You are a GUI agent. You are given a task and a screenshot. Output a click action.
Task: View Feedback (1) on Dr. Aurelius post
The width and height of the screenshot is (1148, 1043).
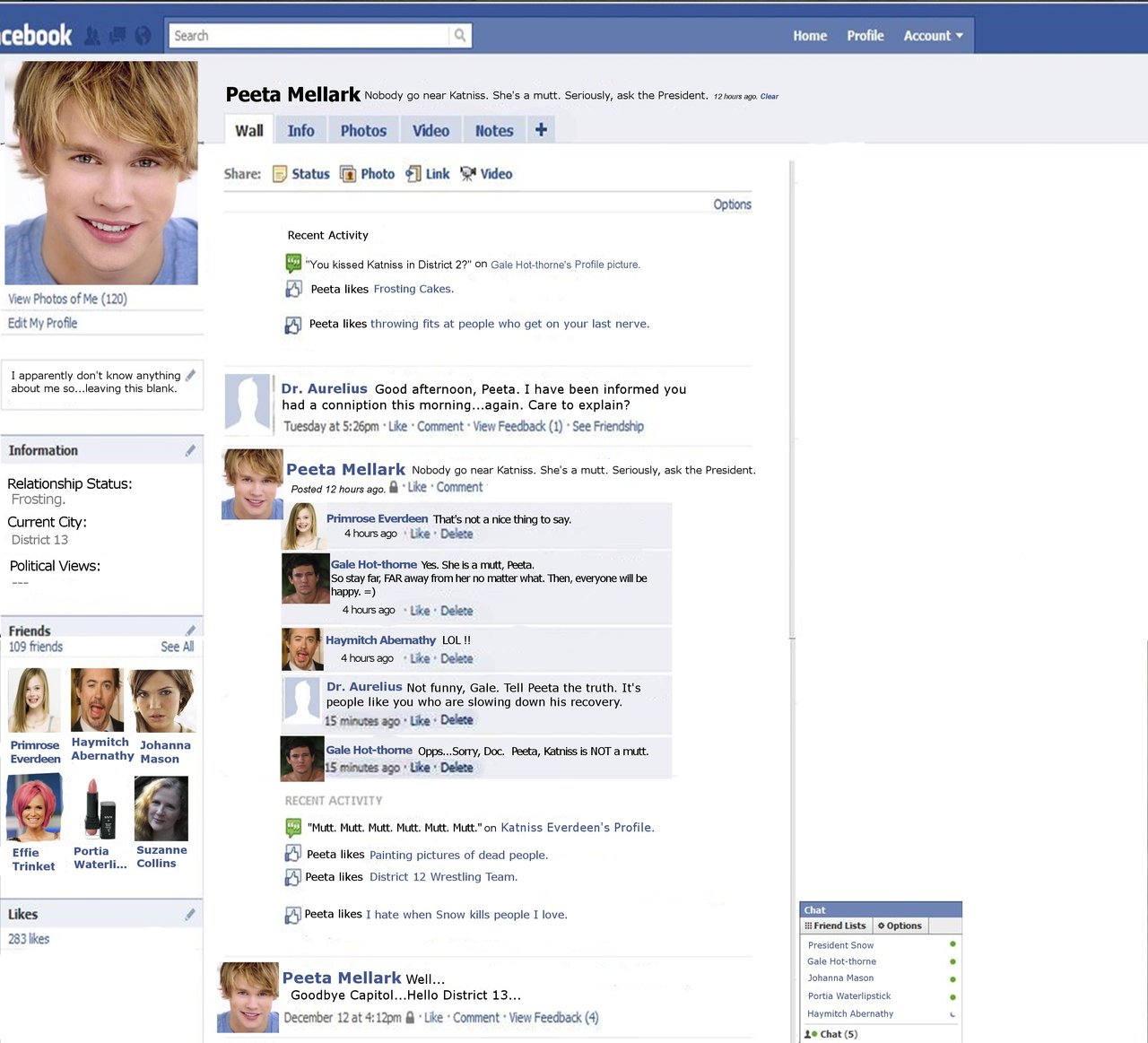tap(518, 427)
